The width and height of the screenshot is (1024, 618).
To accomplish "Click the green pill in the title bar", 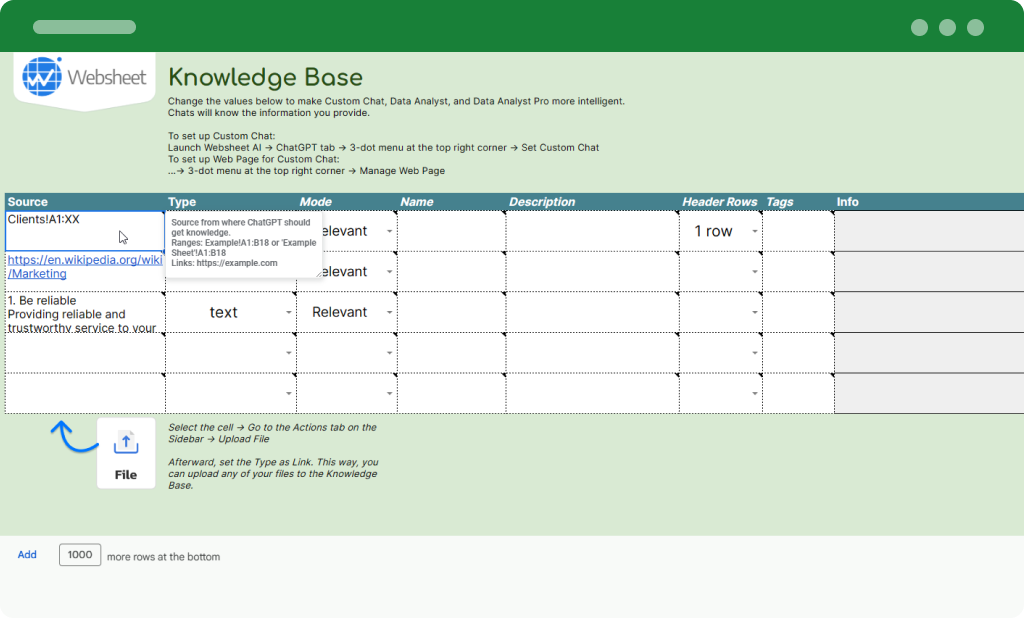I will 84,25.
